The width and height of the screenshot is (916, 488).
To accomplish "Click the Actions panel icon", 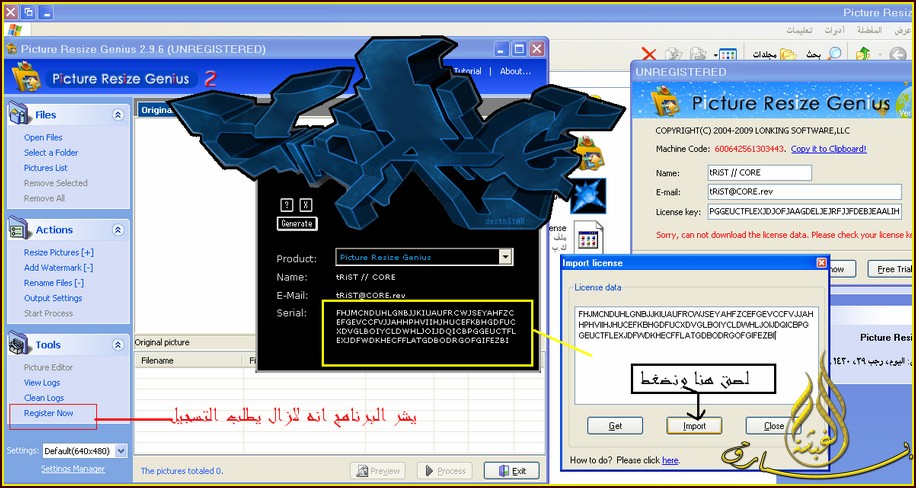I will (x=19, y=229).
